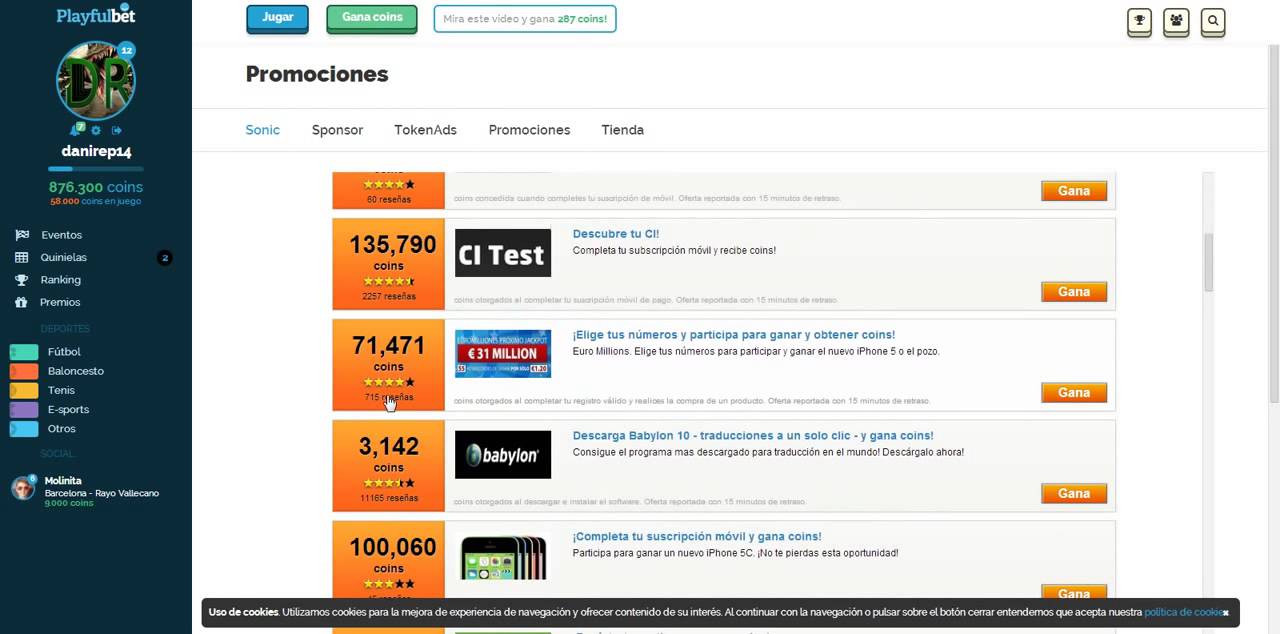Open the notifications bell icon
Image resolution: width=1280 pixels, height=634 pixels.
click(75, 130)
